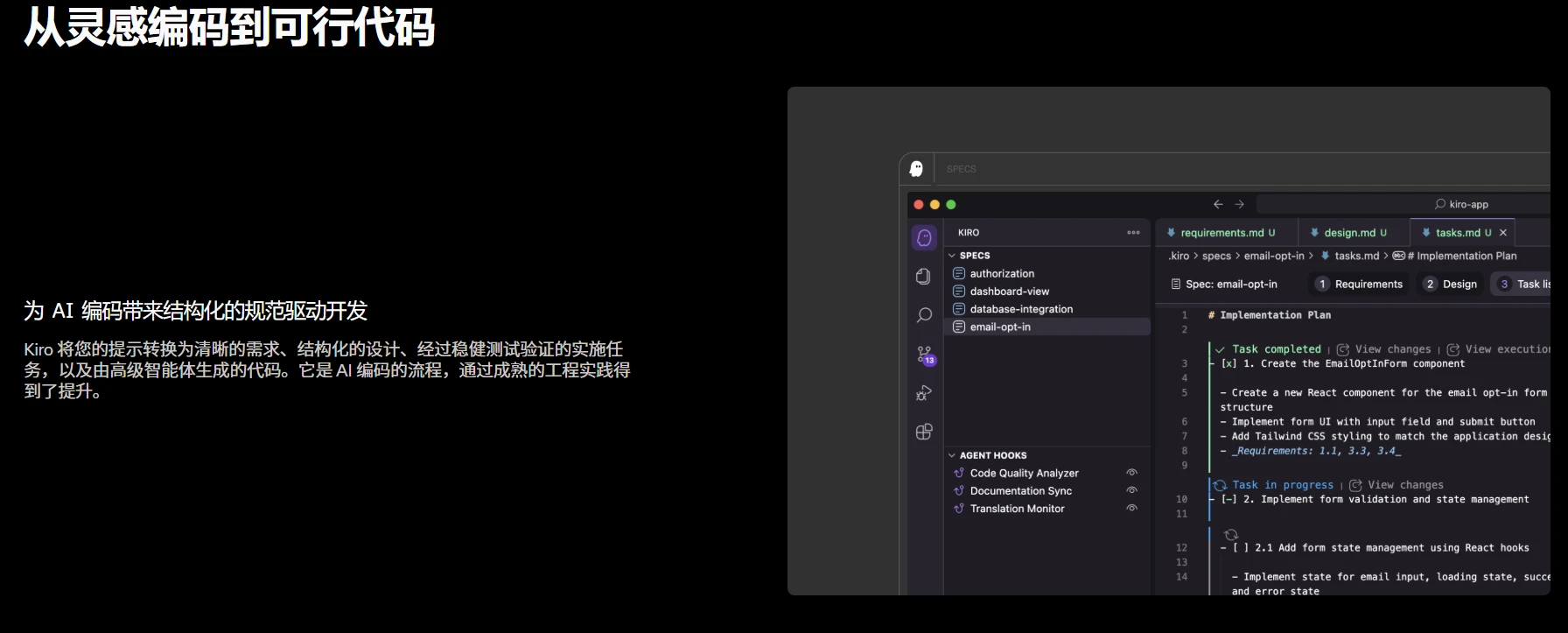Viewport: 1568px width, 633px height.
Task: Toggle the Code Quality Analyzer eye icon
Action: (x=1131, y=473)
